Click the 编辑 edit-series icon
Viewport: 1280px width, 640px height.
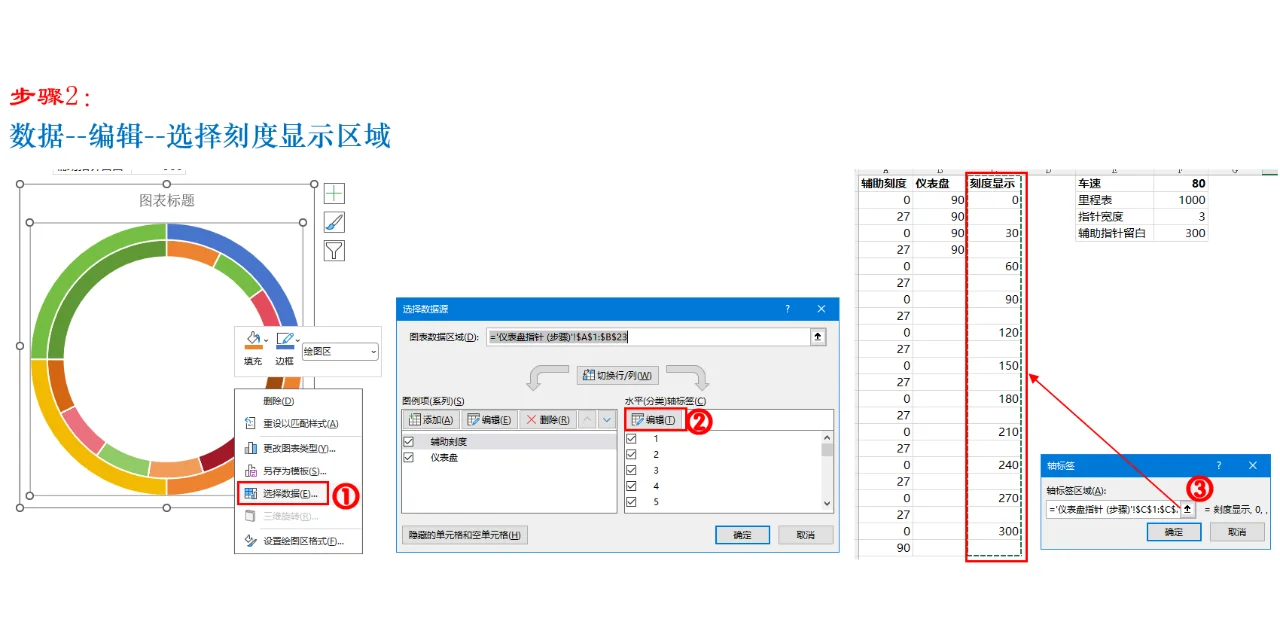pos(488,419)
